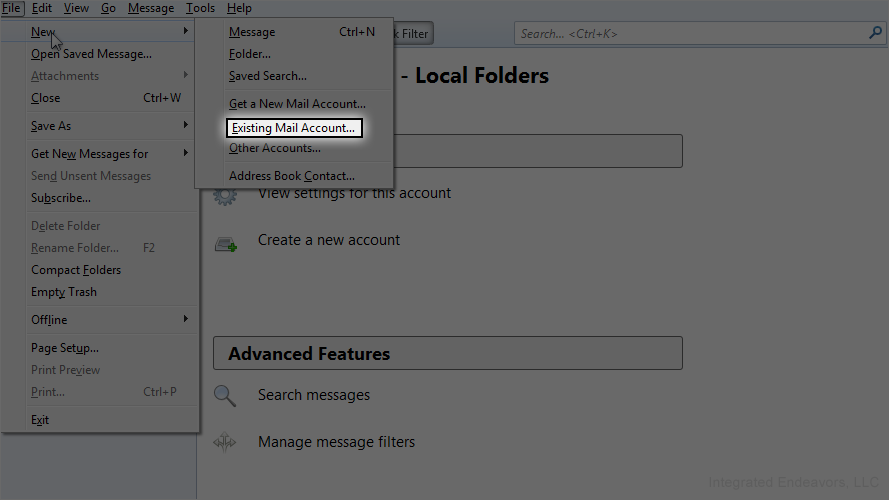Select Empty Trash from the File menu
This screenshot has height=500, width=889.
point(64,292)
